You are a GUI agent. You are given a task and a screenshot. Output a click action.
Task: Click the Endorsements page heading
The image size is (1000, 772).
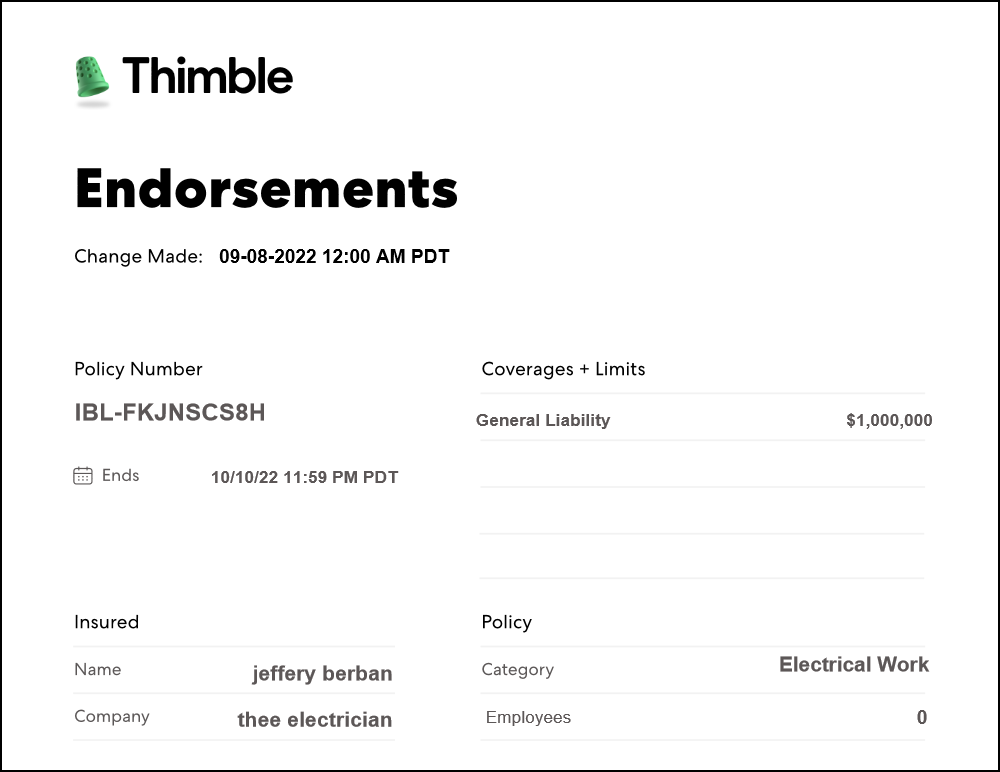point(266,188)
